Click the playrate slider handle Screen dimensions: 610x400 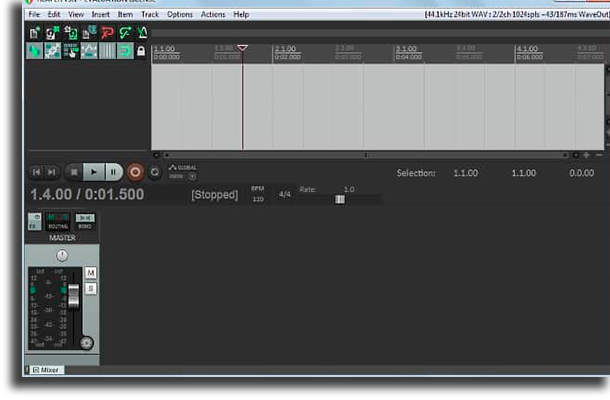(x=340, y=199)
